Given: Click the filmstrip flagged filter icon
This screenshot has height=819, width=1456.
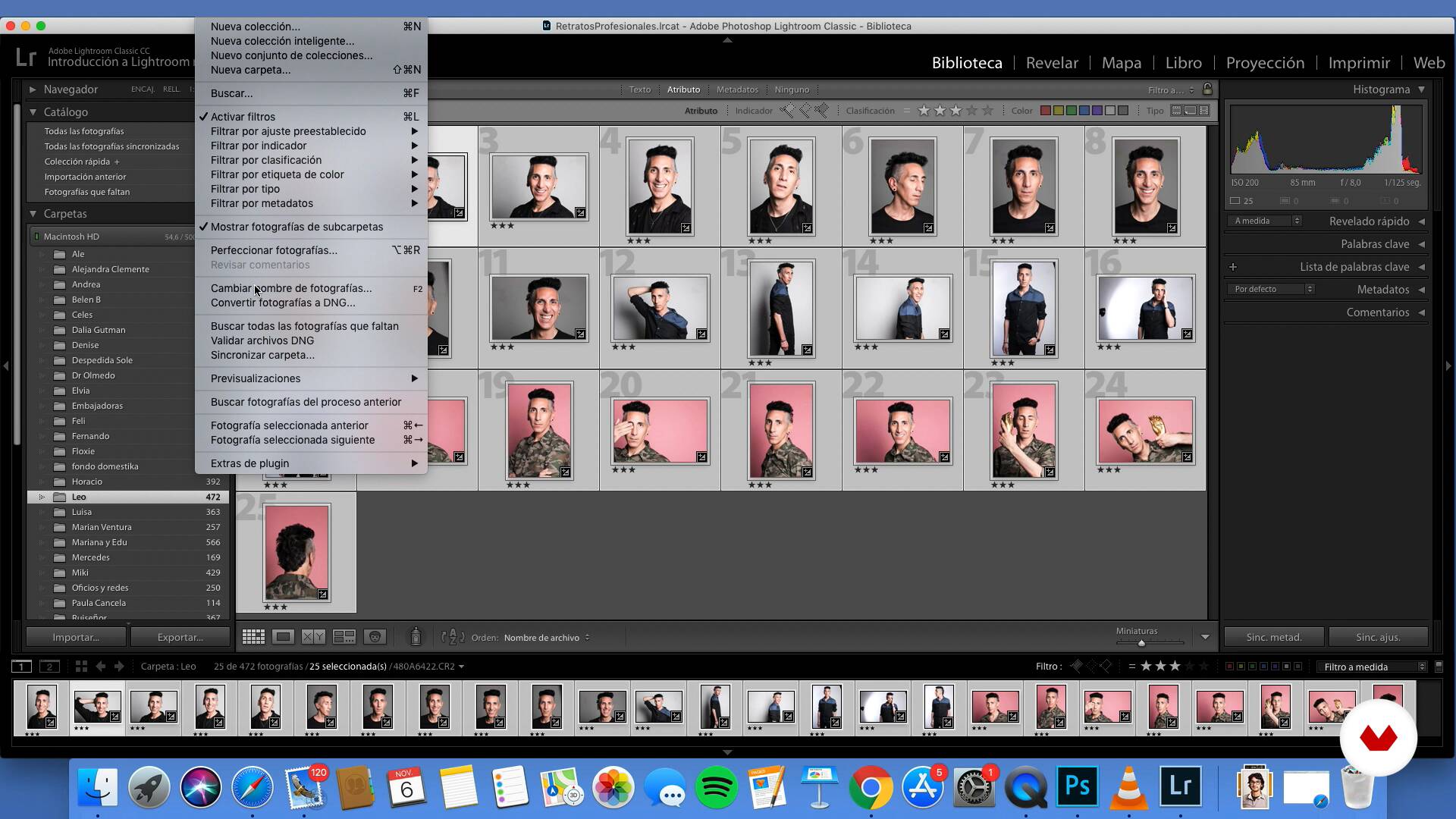Looking at the screenshot, I should click(1075, 667).
